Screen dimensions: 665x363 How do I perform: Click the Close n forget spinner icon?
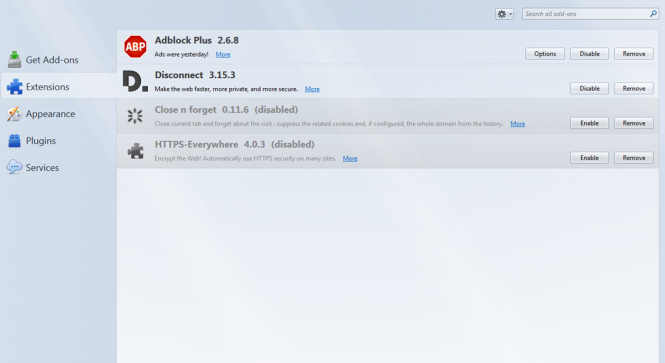coord(135,116)
